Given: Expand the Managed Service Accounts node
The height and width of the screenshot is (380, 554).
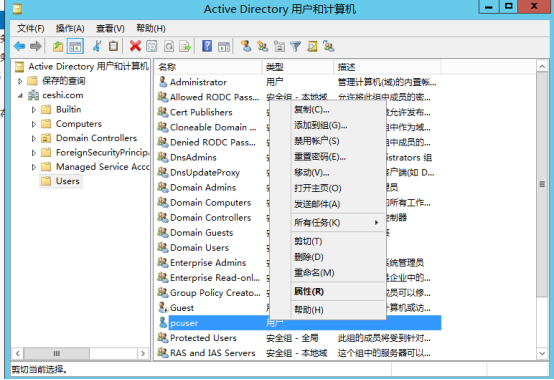Looking at the screenshot, I should tap(34, 167).
